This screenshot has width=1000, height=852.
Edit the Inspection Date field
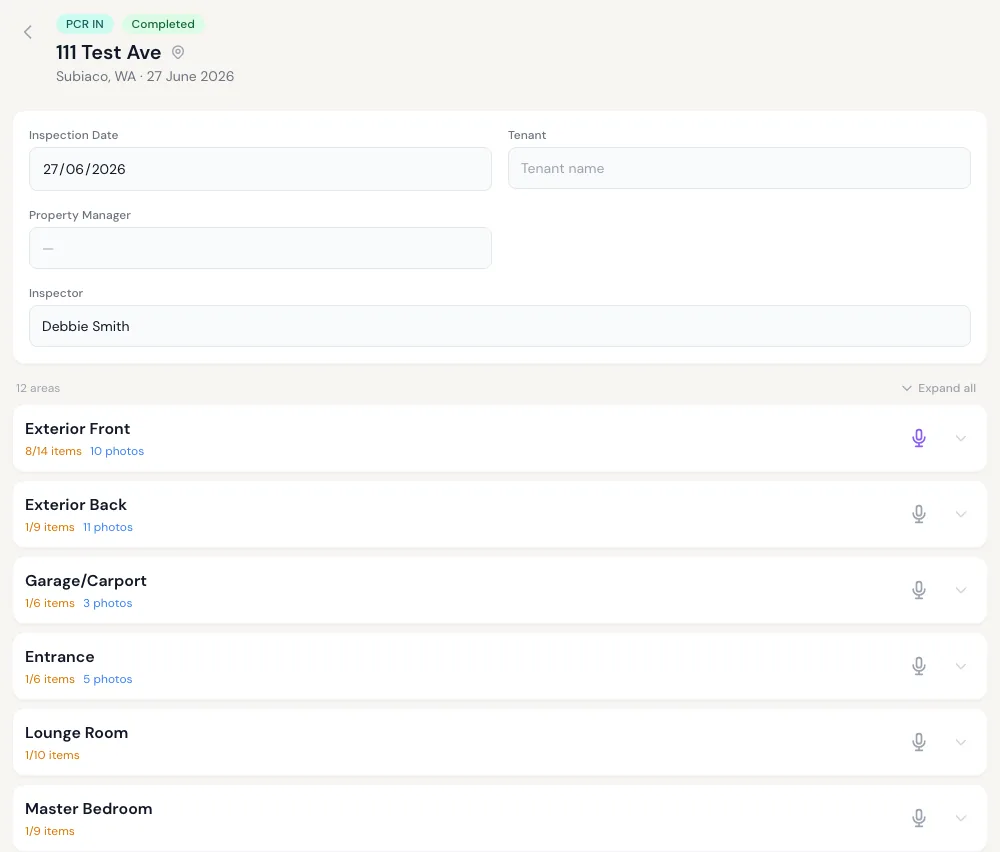tap(260, 169)
